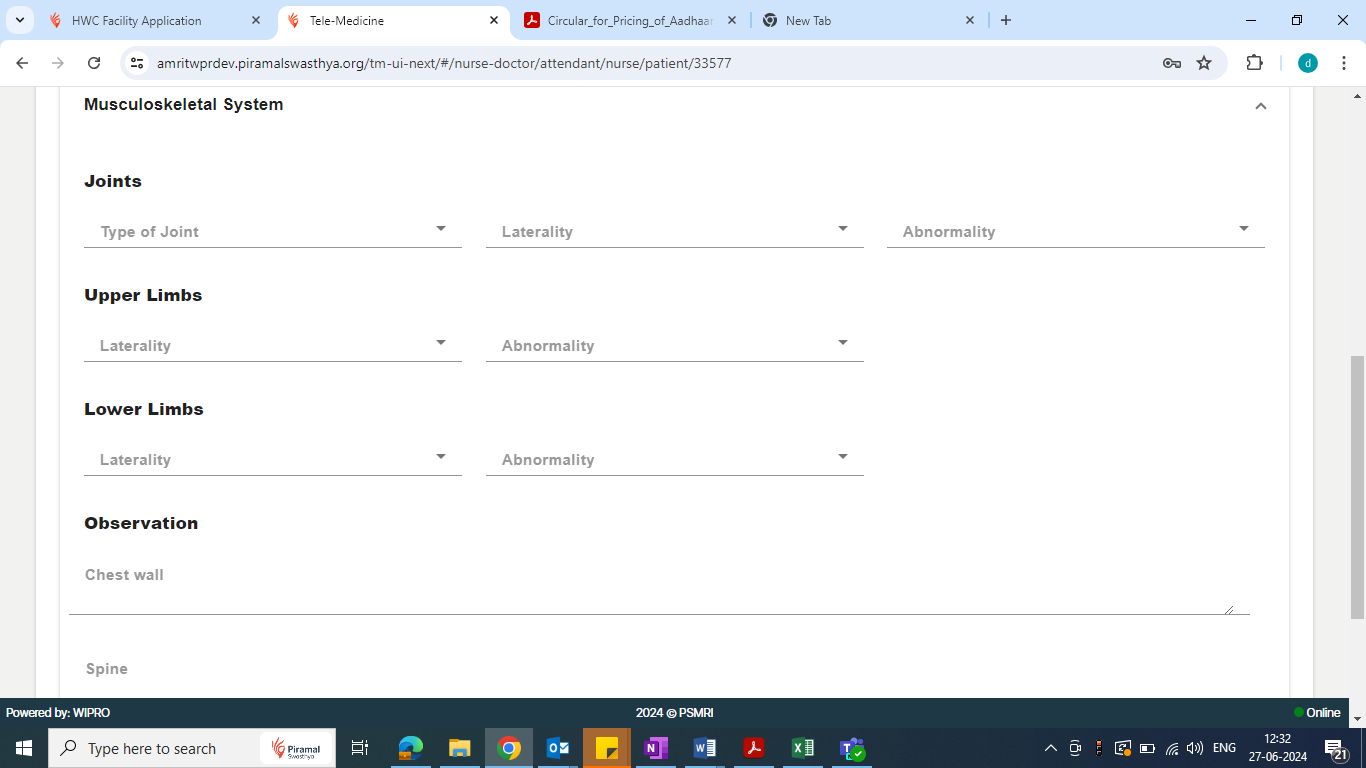The width and height of the screenshot is (1366, 768).
Task: Open Task View on the taskbar
Action: 360,748
